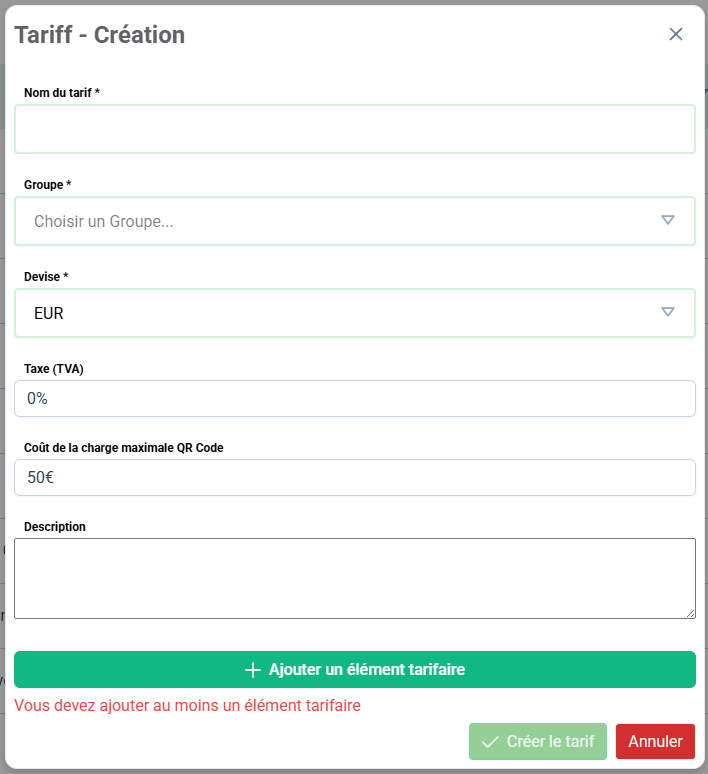Select the Taxe (TVA) 0% field
708x774 pixels.
click(x=354, y=398)
